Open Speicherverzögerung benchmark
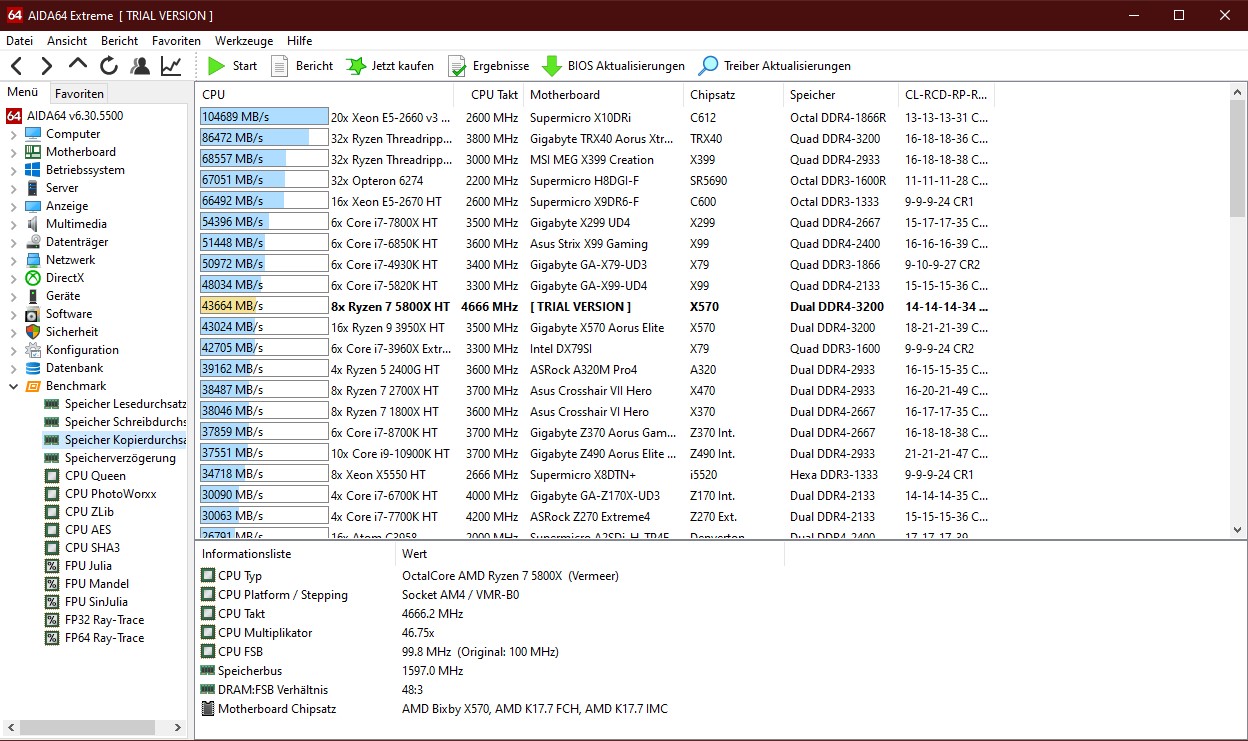 [110, 458]
